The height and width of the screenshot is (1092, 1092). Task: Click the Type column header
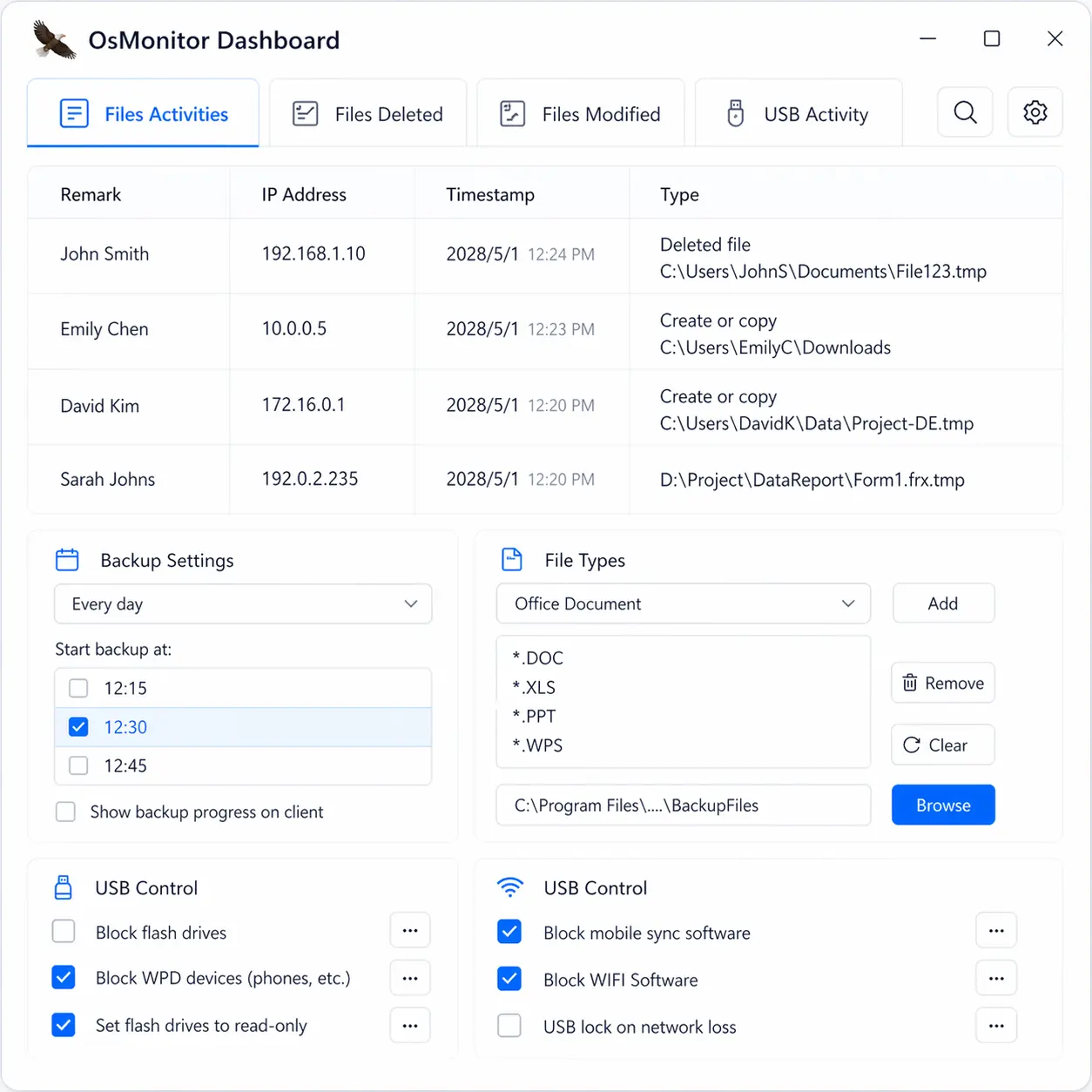[x=679, y=194]
